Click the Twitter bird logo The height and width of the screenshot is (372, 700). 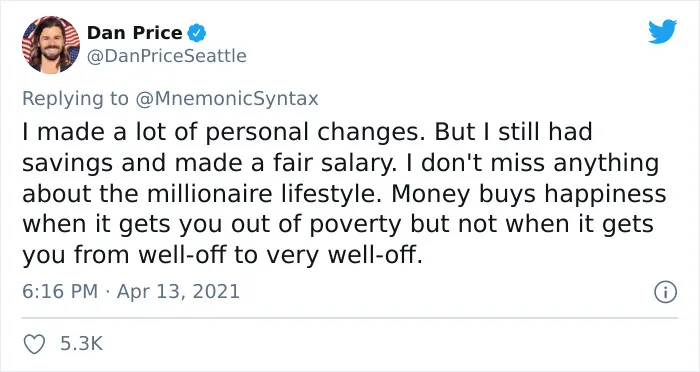(662, 31)
